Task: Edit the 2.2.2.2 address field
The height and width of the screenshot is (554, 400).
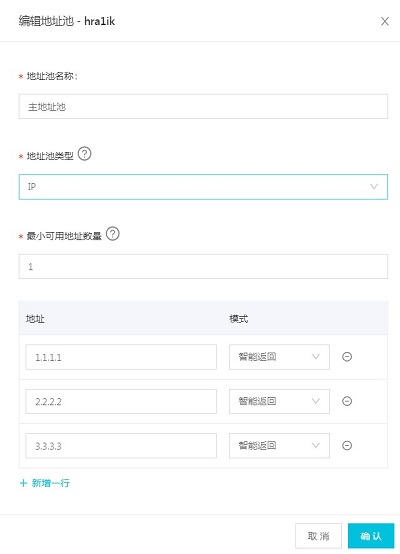Action: [121, 401]
